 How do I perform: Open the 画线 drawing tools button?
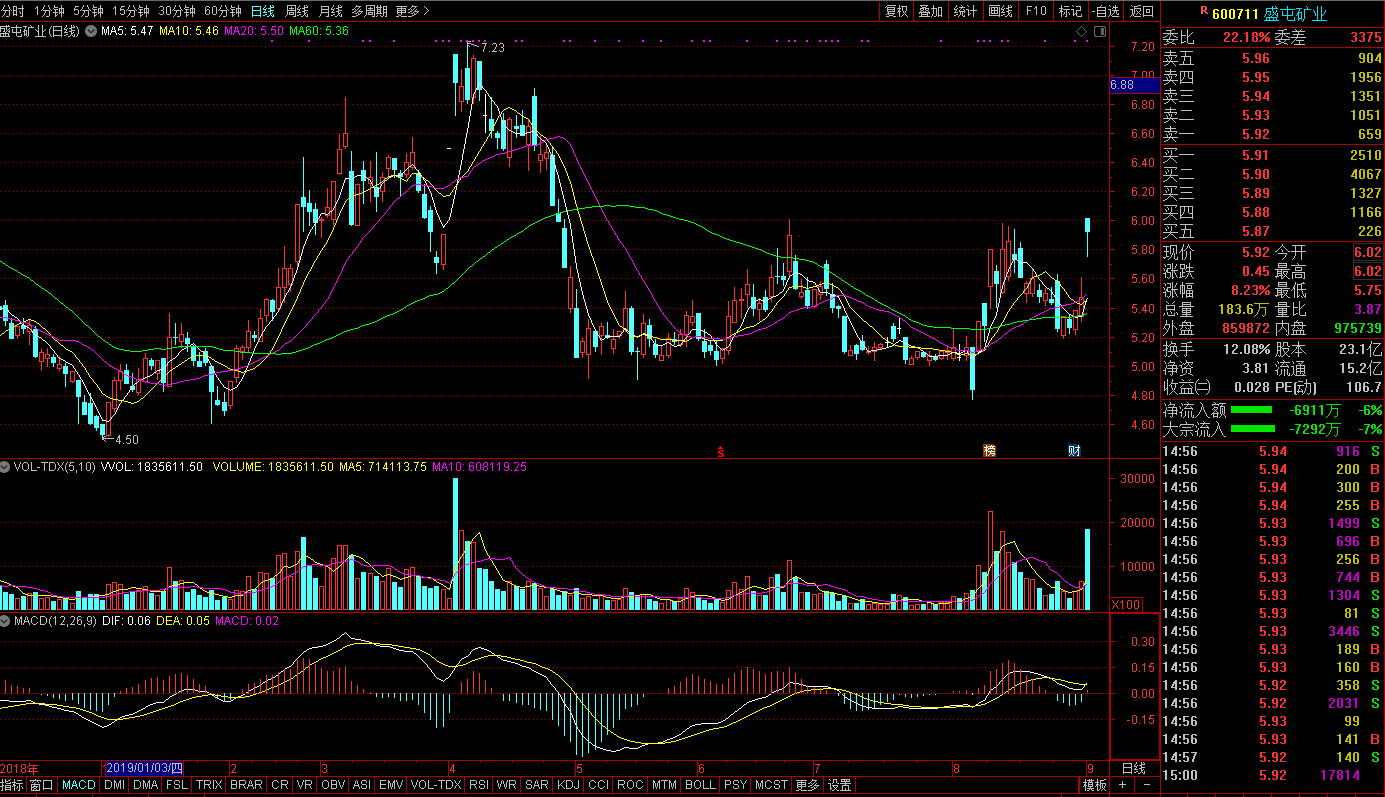pyautogui.click(x=1000, y=11)
